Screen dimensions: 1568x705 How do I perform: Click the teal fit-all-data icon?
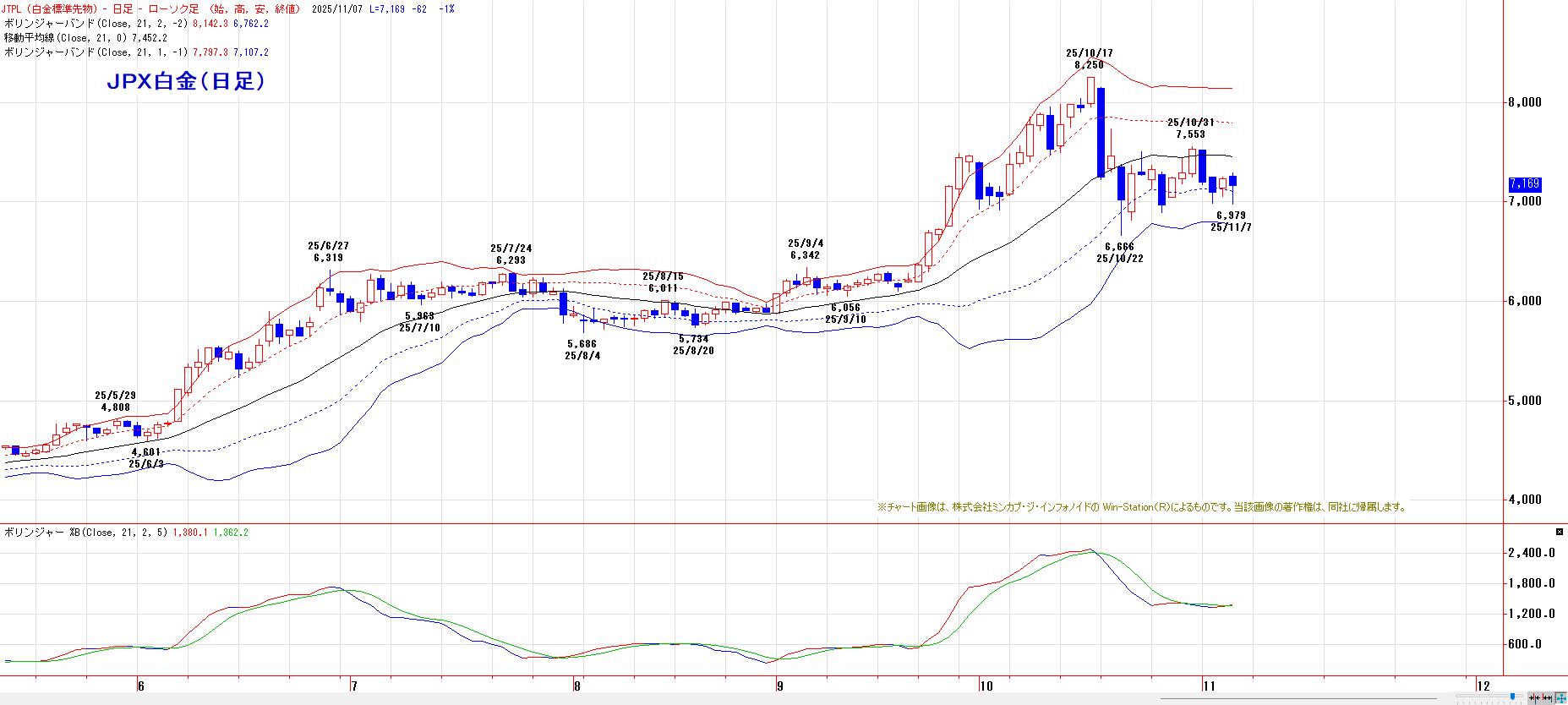(1560, 698)
